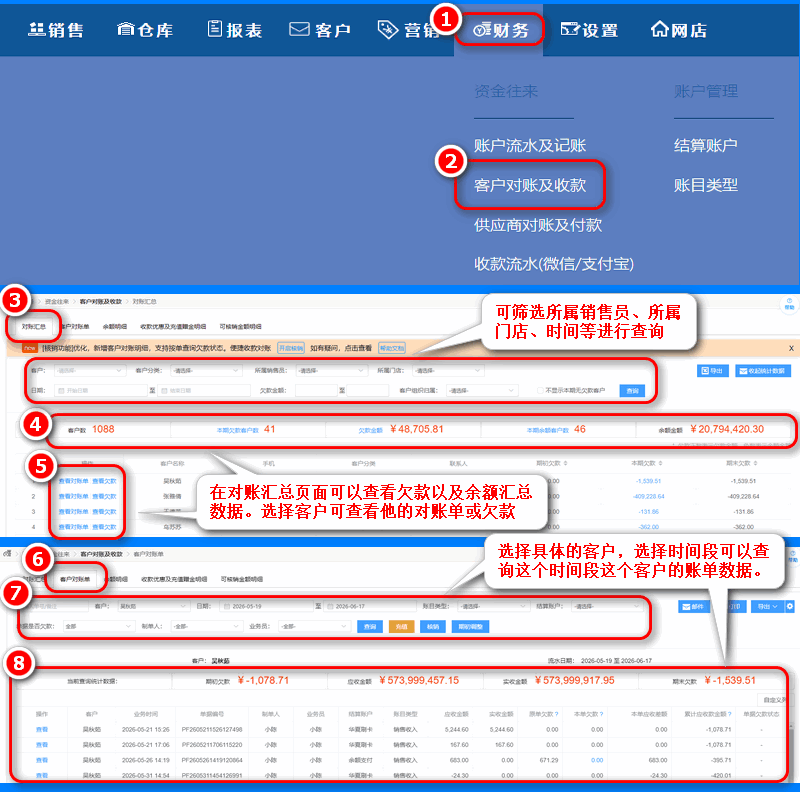Viewport: 800px width, 792px height.
Task: Select 账户流水及记账 menu item
Action: 530,146
